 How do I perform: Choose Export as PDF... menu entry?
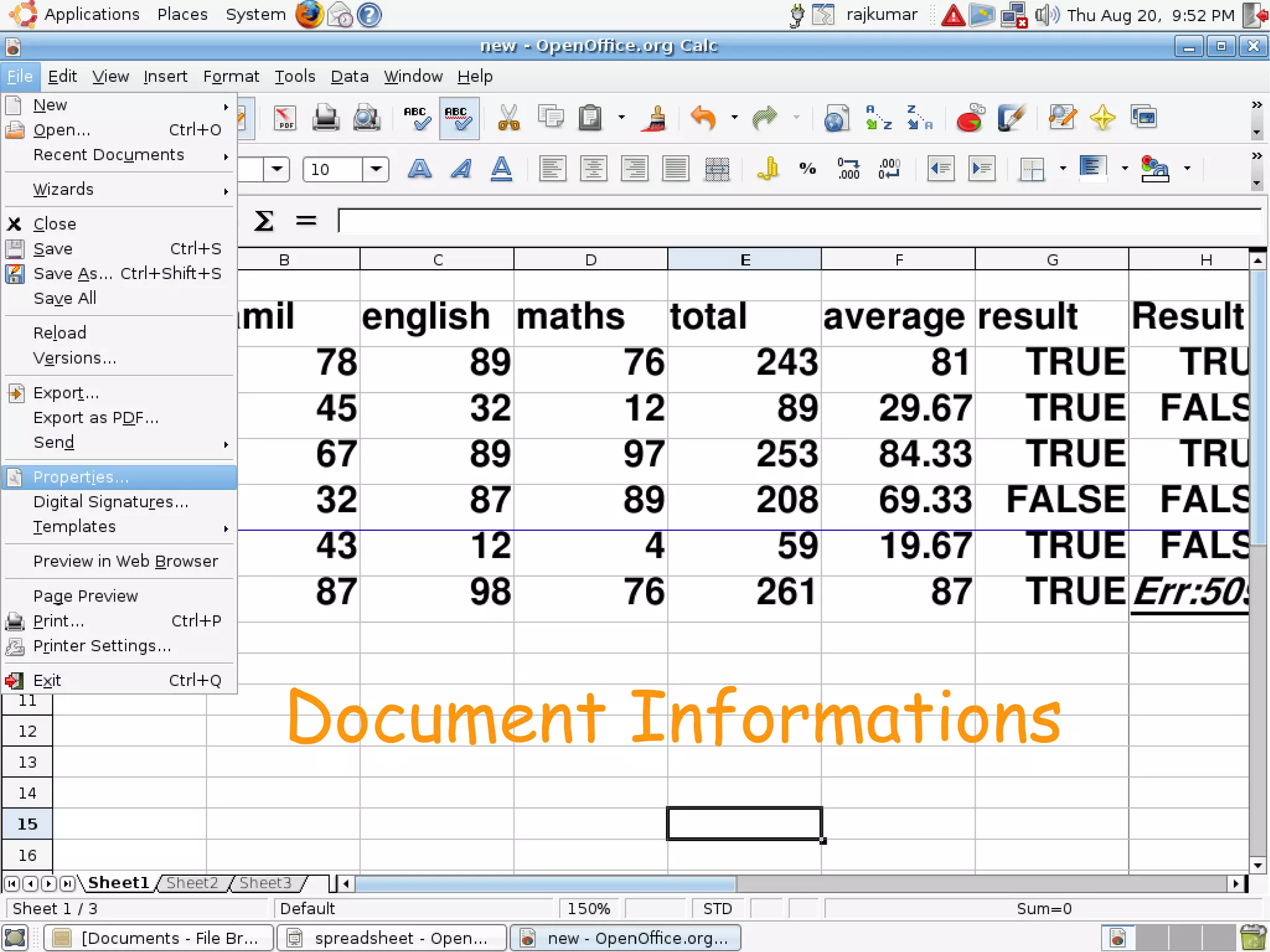pos(120,417)
